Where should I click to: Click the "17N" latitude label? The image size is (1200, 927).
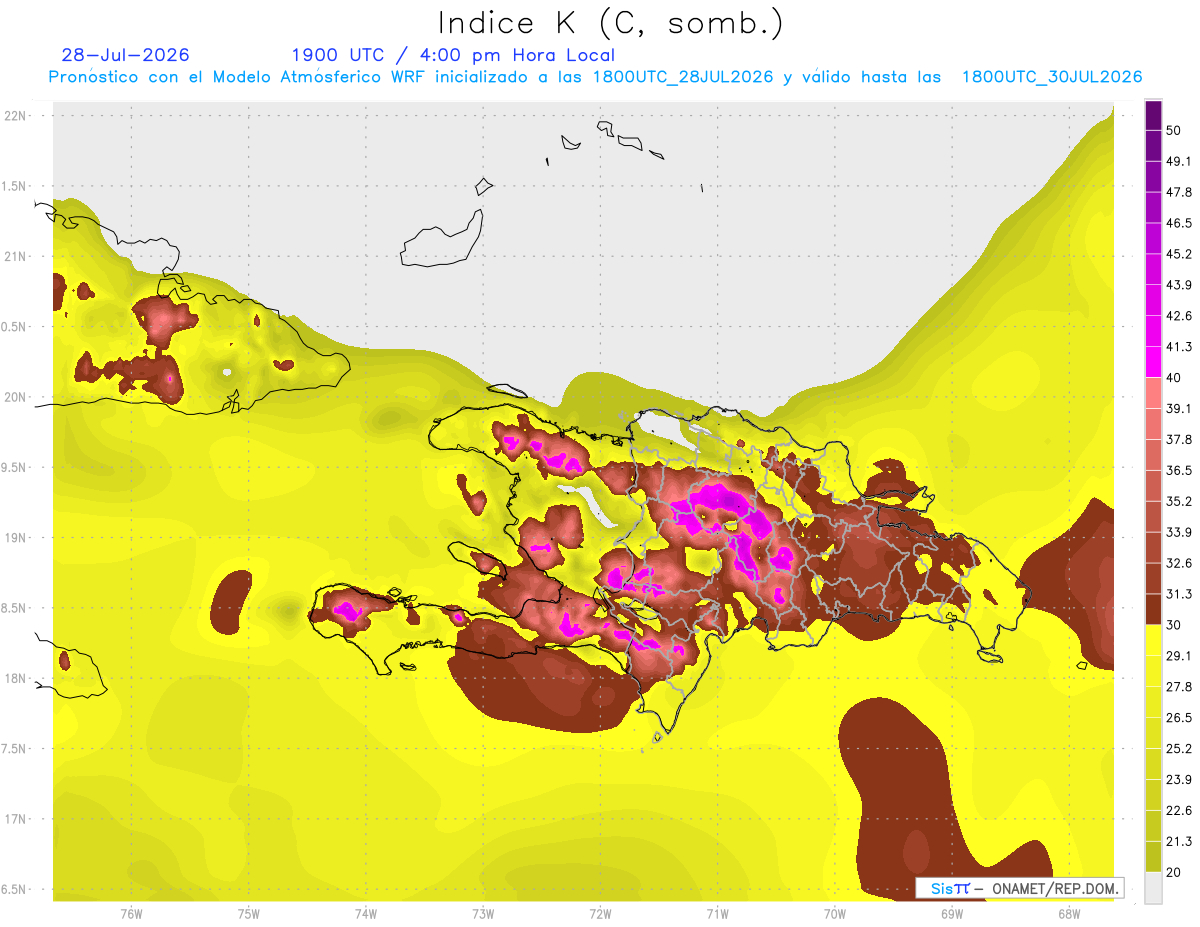coord(16,819)
